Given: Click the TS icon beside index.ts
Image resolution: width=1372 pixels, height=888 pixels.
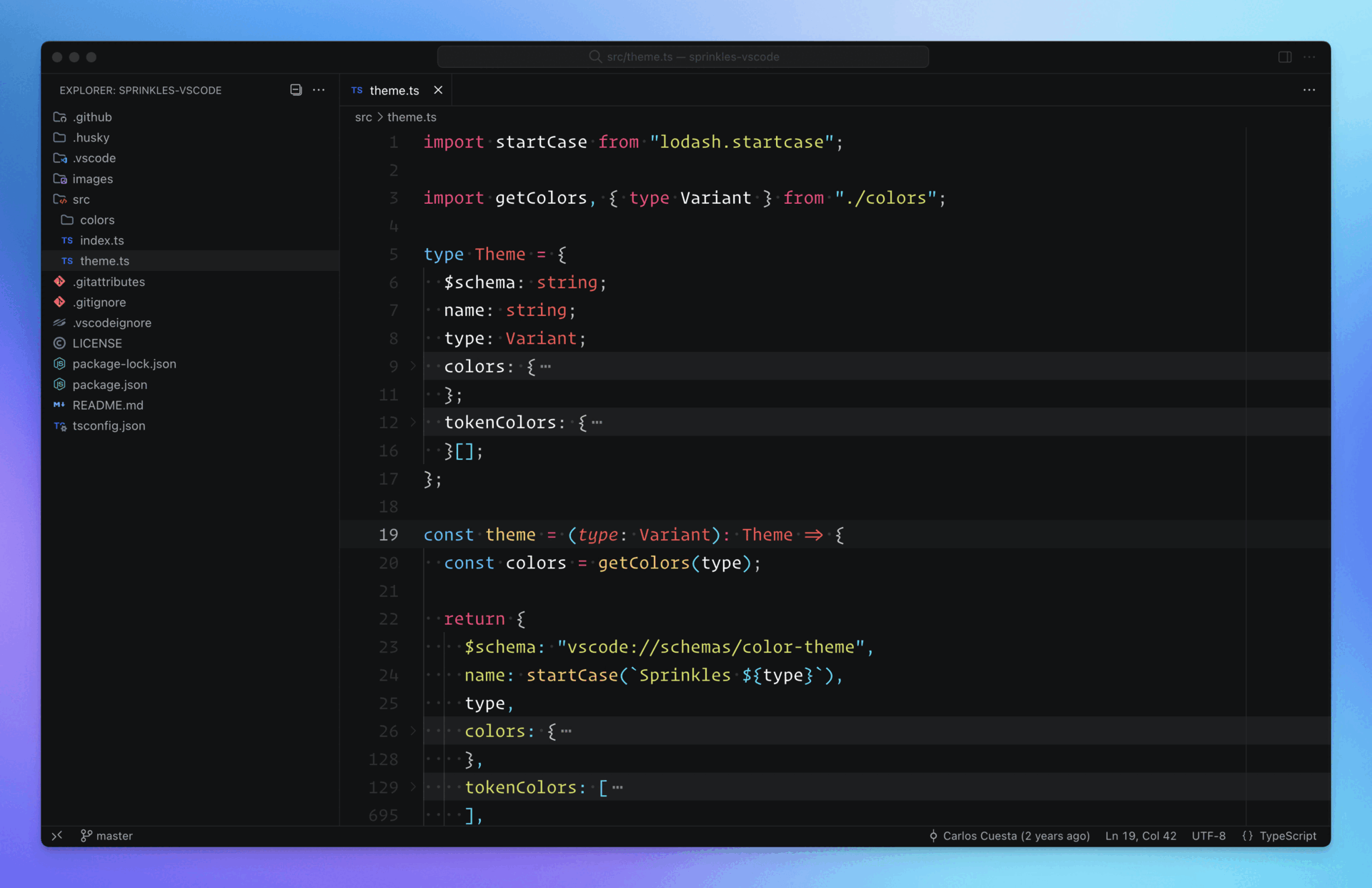Looking at the screenshot, I should [67, 240].
